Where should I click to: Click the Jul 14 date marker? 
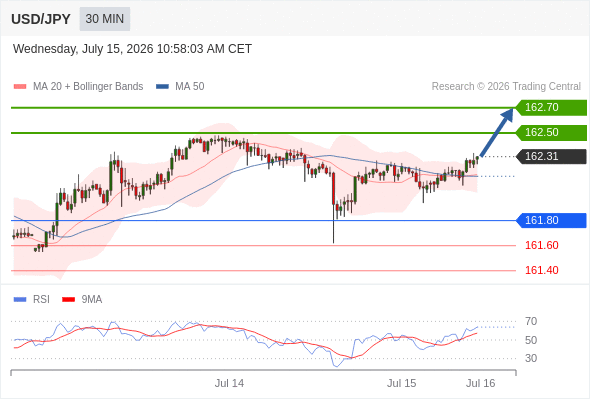pyautogui.click(x=229, y=383)
